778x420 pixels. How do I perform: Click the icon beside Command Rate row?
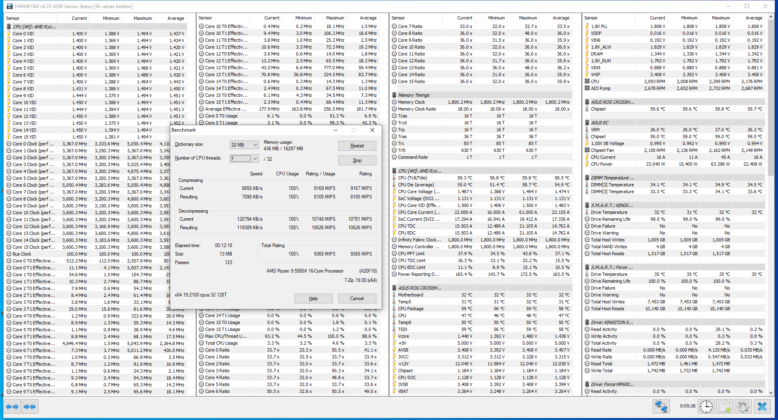coord(394,157)
